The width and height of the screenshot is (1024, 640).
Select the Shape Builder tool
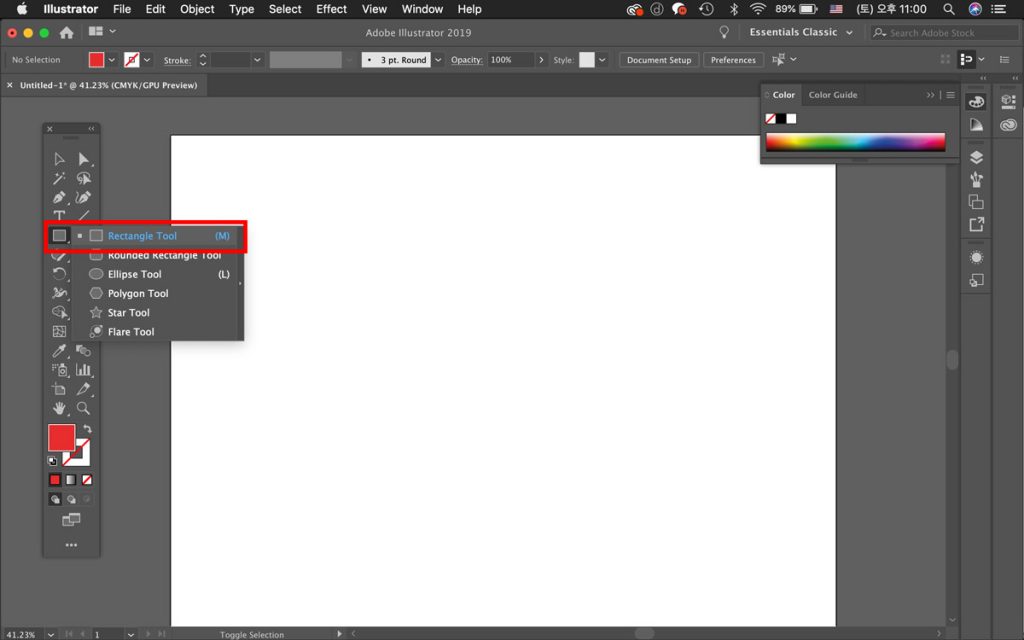pos(59,312)
